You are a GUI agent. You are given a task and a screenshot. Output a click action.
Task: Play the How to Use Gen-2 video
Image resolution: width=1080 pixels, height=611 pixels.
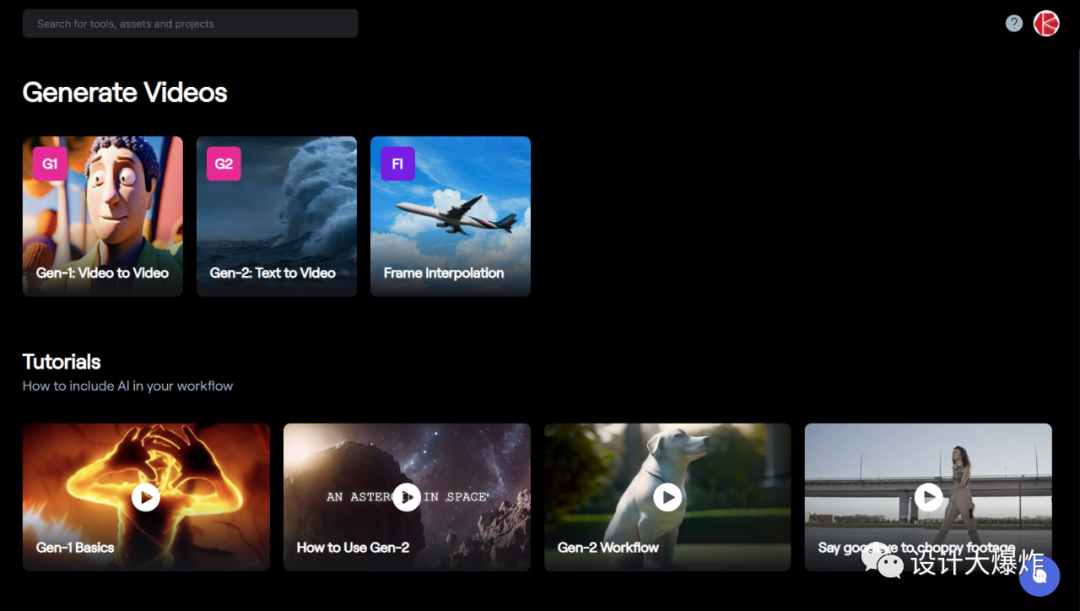(x=406, y=497)
